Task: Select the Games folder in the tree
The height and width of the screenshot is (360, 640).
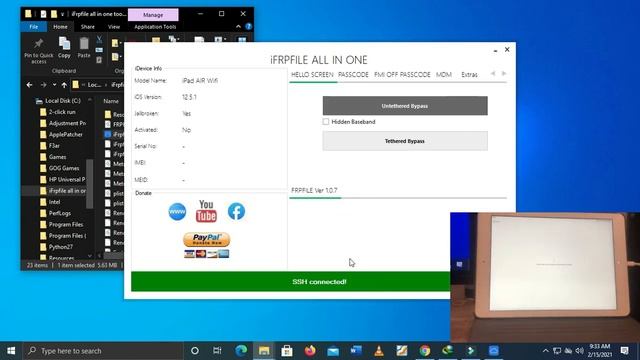Action: (x=58, y=157)
